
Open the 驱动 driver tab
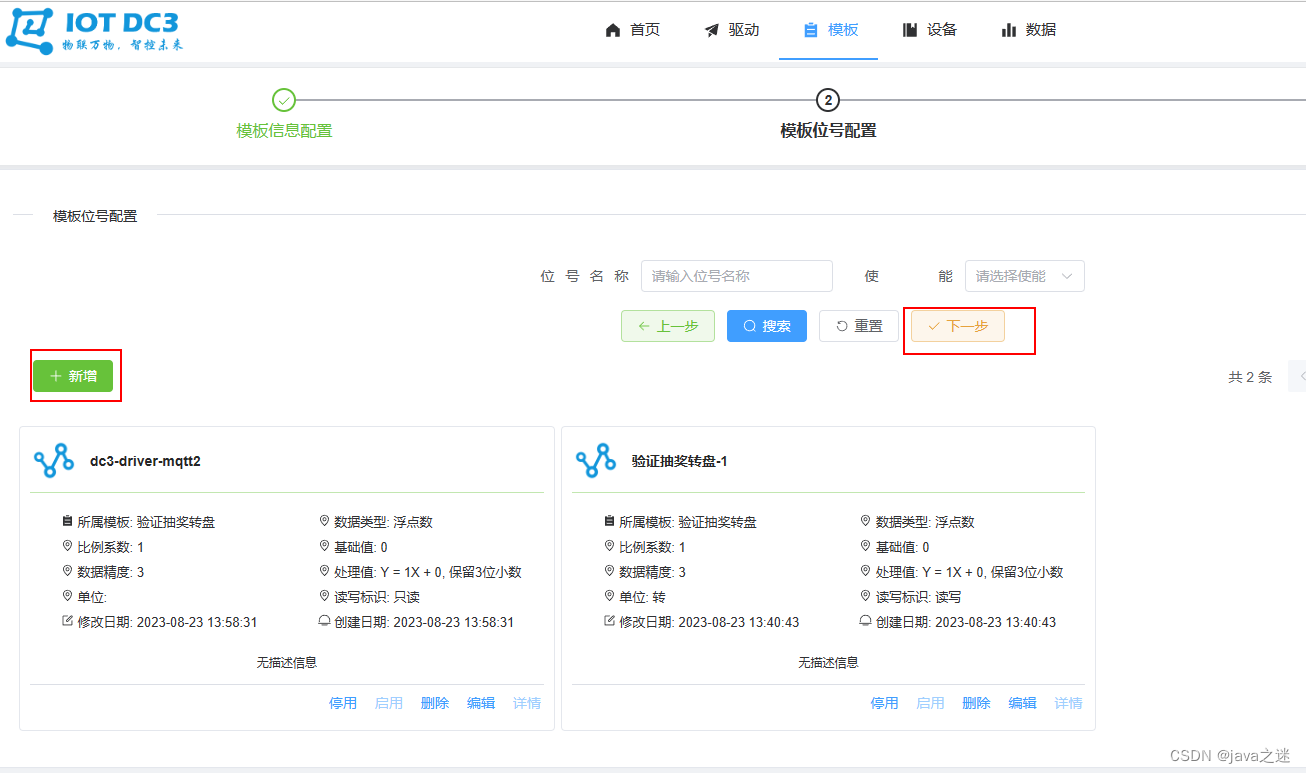click(x=732, y=30)
